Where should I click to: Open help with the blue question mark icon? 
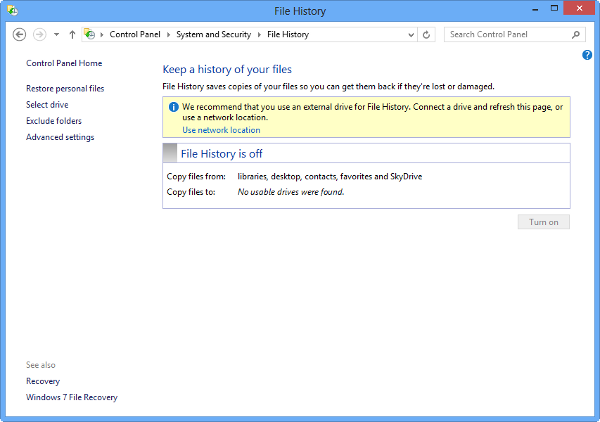[x=587, y=55]
